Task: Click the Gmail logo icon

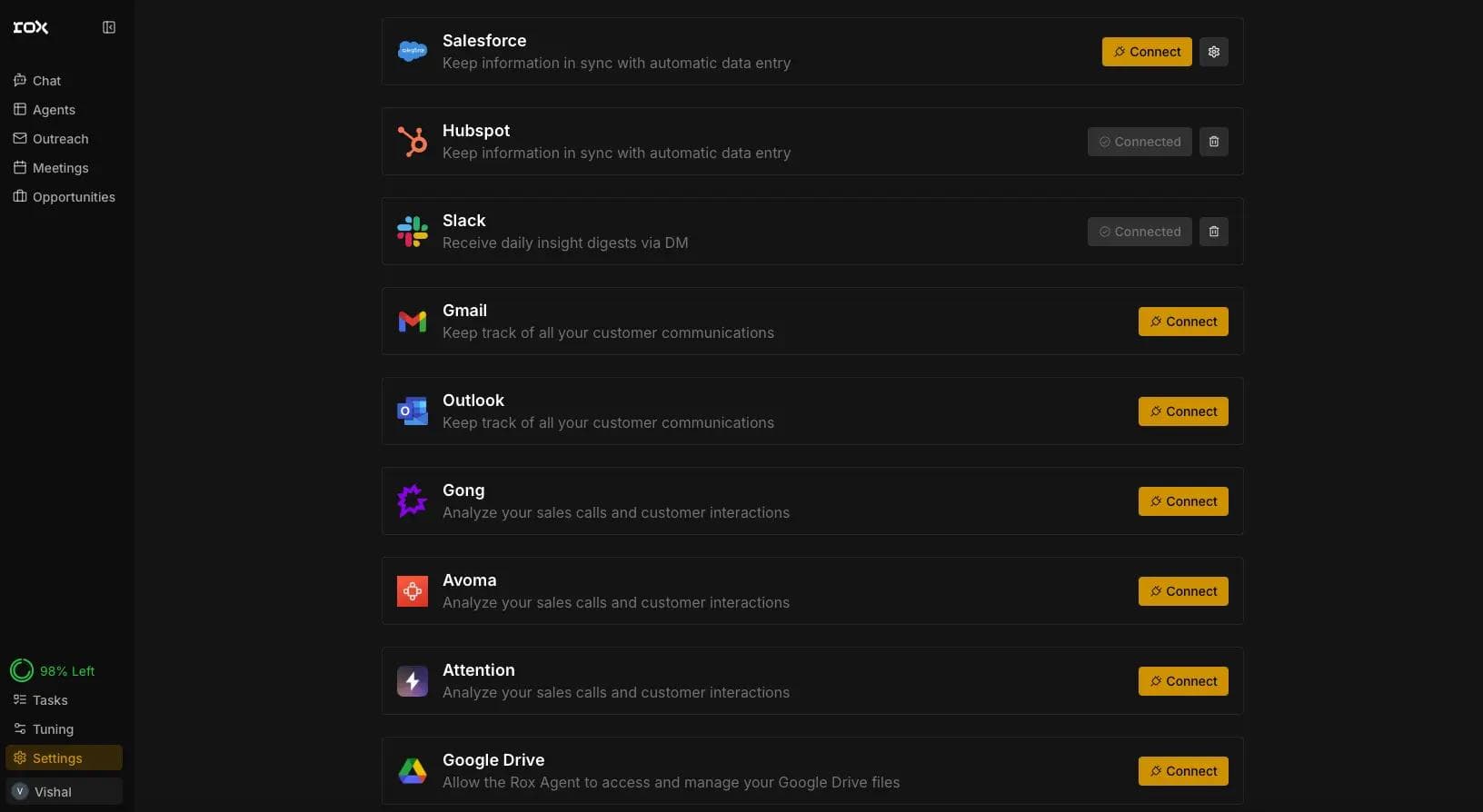Action: (x=413, y=322)
